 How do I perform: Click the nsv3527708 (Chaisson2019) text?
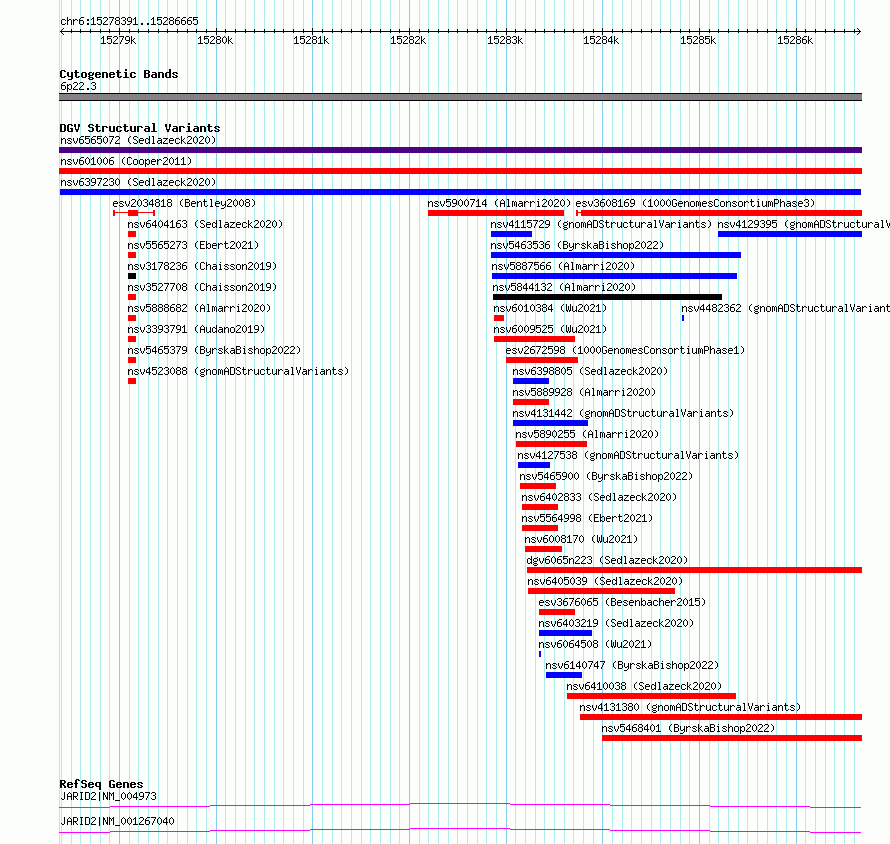click(202, 287)
